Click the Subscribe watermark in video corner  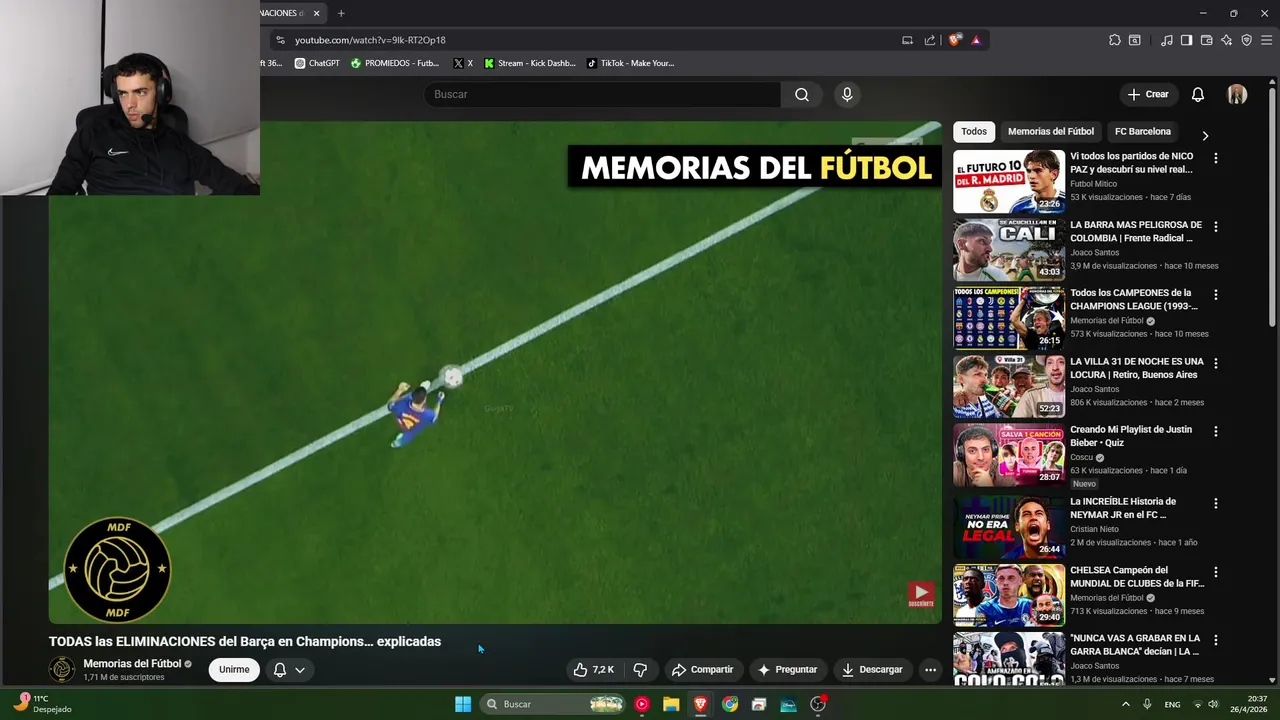921,595
